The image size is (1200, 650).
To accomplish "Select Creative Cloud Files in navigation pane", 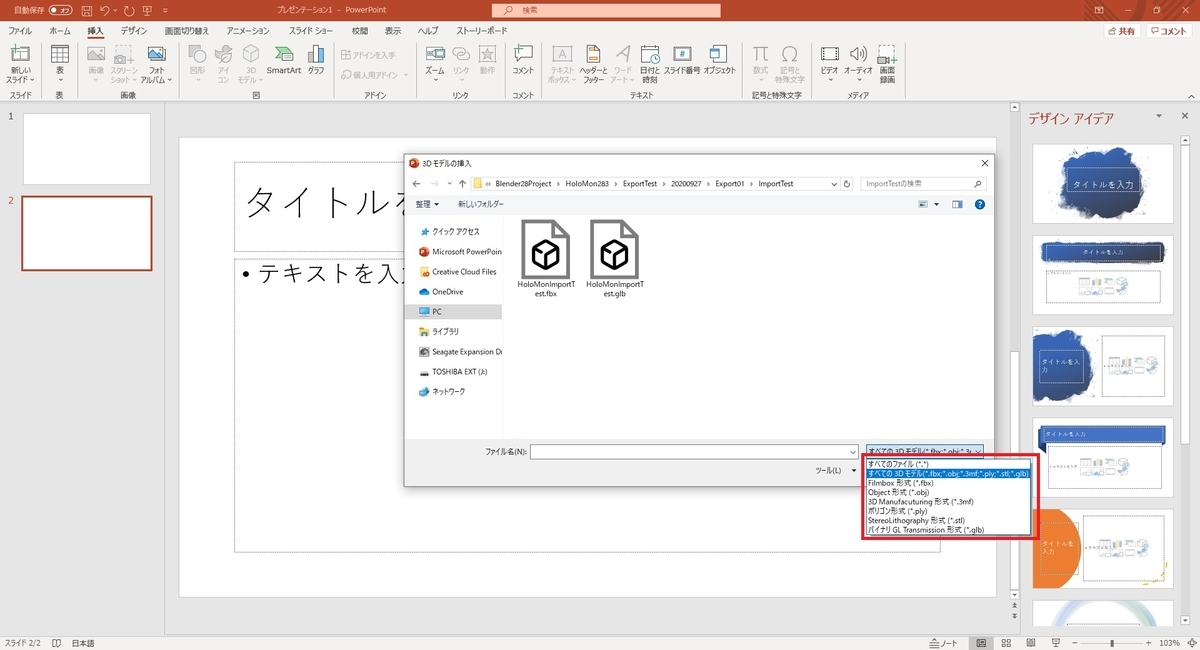I will 456,271.
